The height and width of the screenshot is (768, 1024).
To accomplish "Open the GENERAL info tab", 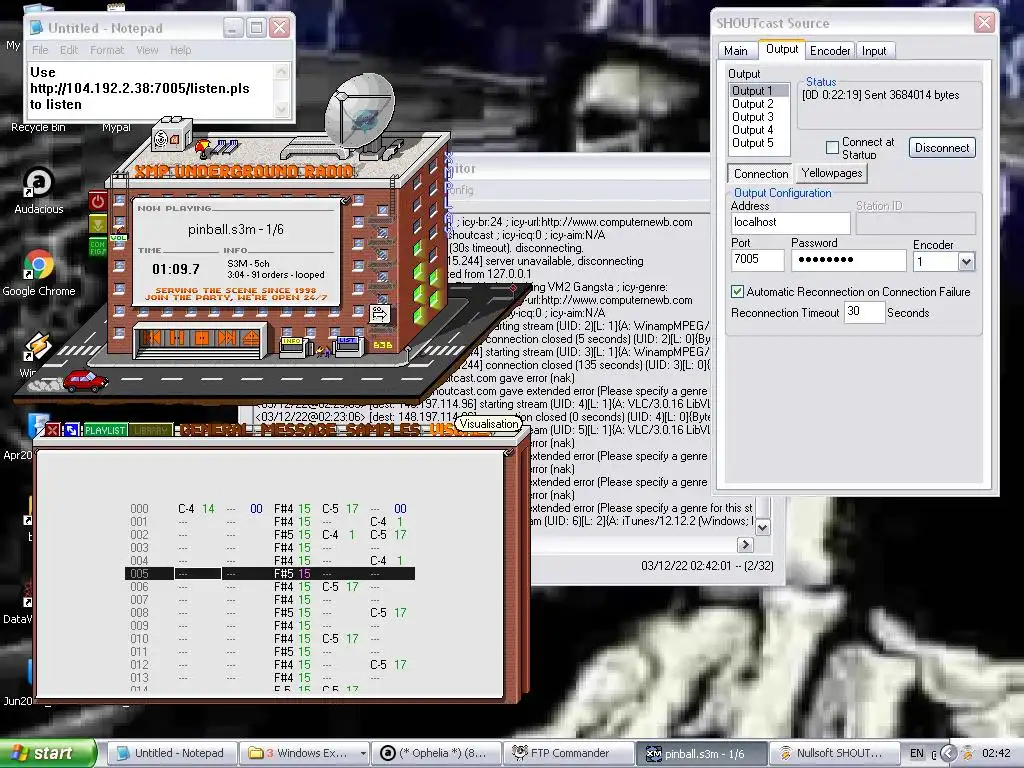I will click(x=216, y=430).
